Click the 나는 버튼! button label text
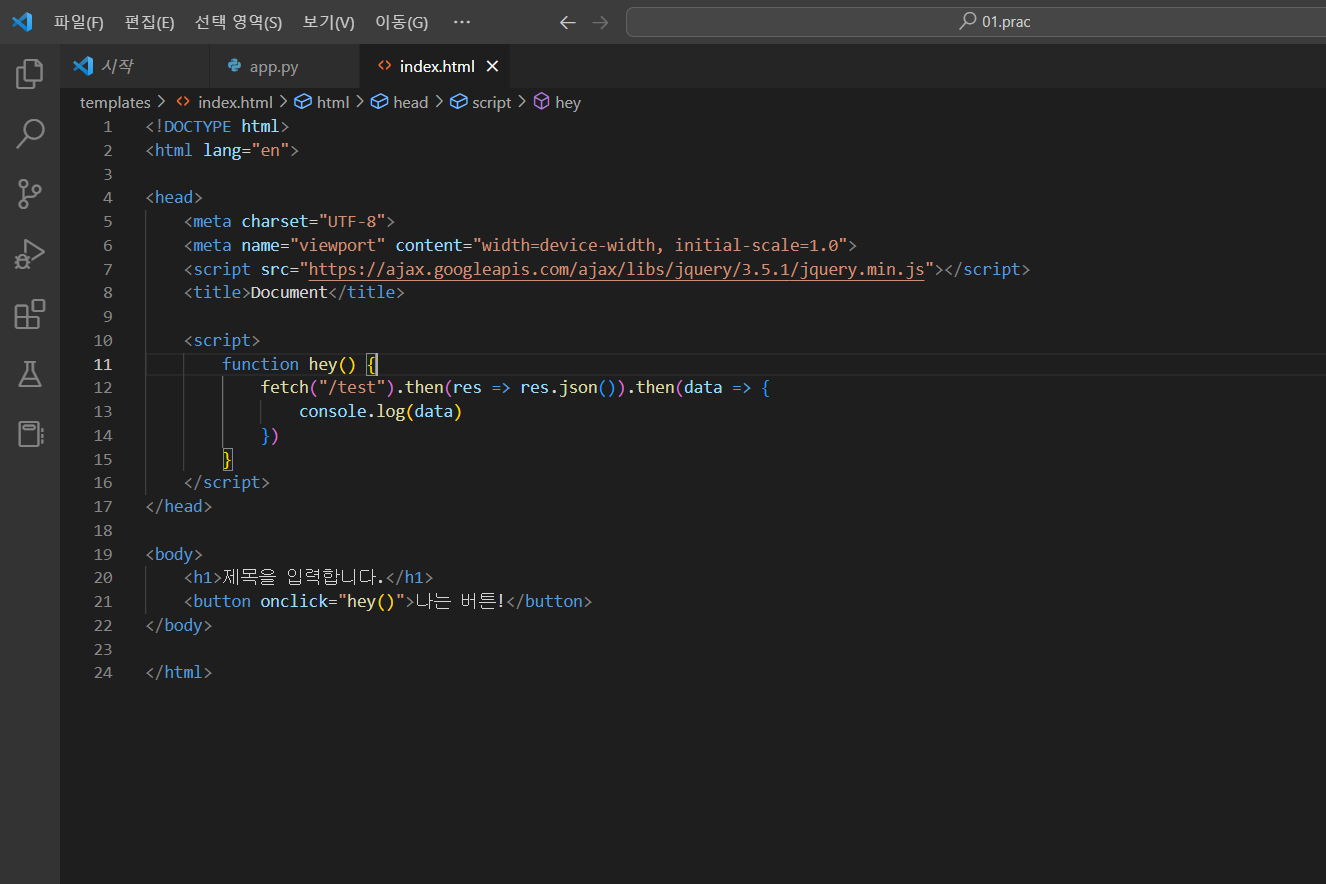 click(x=461, y=601)
